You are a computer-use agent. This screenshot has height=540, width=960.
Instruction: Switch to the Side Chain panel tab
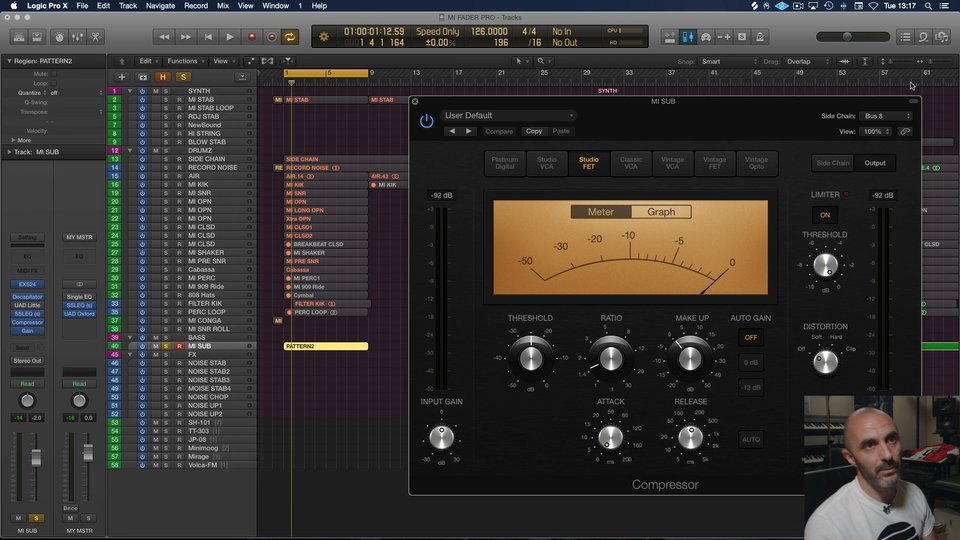[x=833, y=163]
